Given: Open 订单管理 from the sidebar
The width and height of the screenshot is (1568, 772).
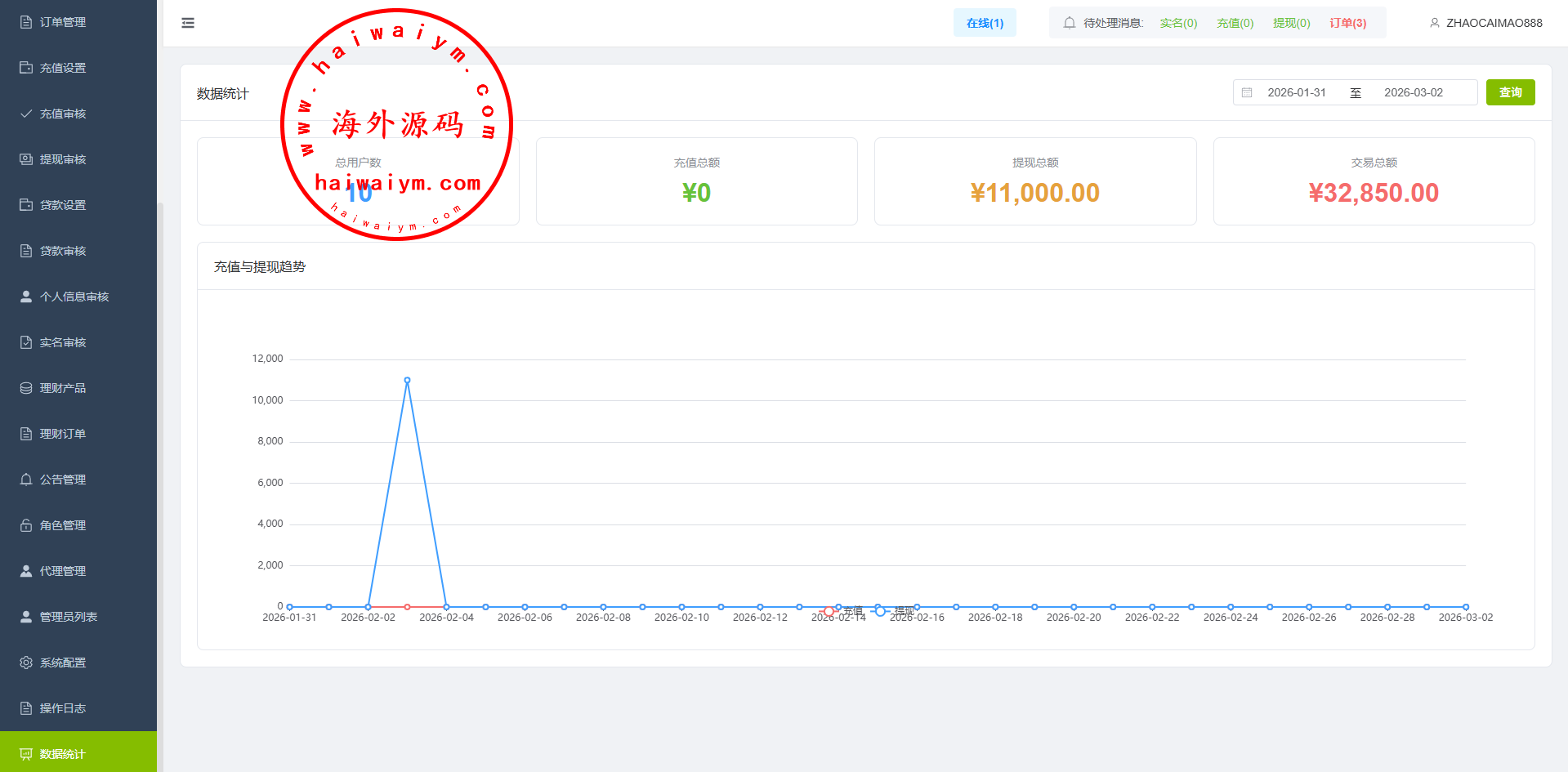Looking at the screenshot, I should coord(63,22).
